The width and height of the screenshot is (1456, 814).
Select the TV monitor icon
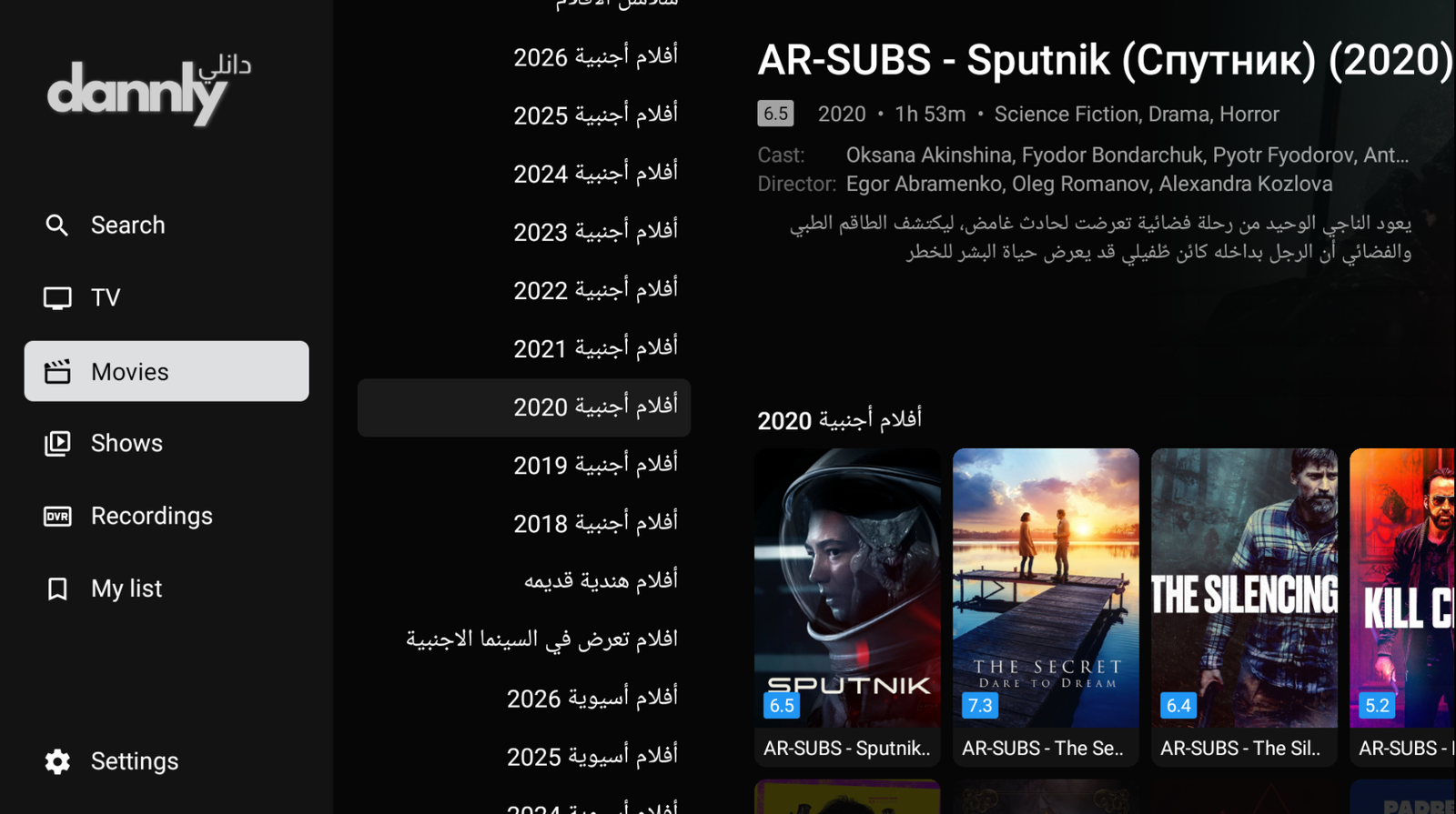pyautogui.click(x=57, y=298)
